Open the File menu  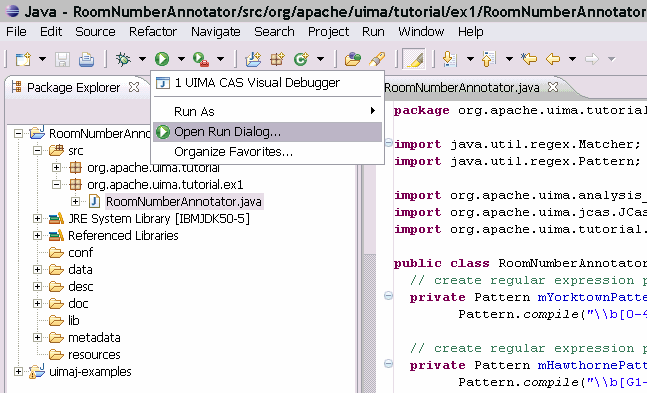(x=17, y=32)
